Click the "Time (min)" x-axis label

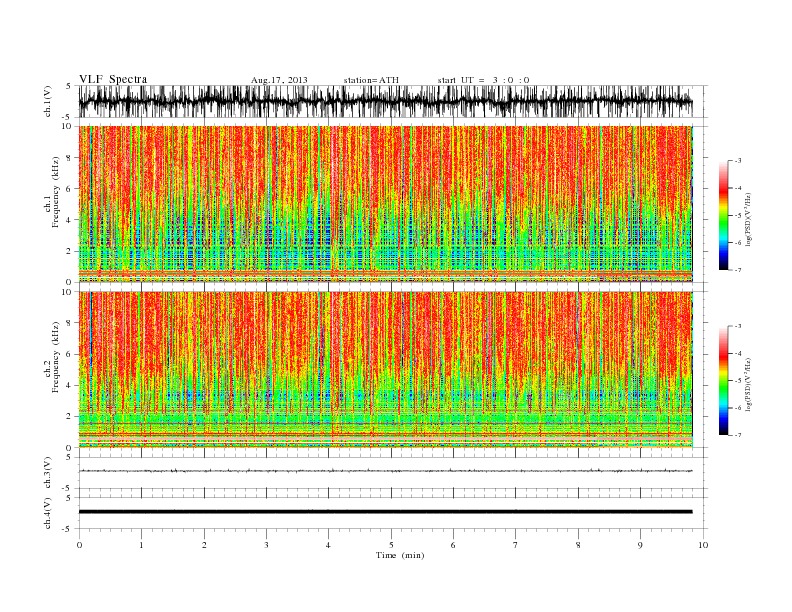(400, 555)
